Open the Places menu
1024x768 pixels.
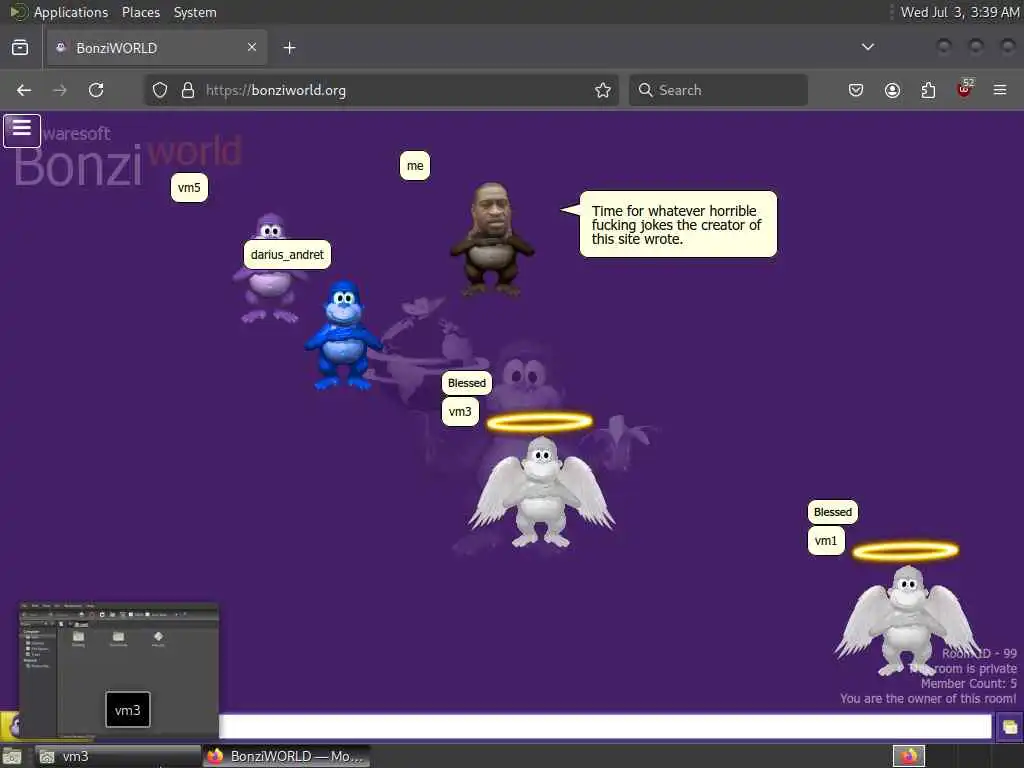coord(141,12)
